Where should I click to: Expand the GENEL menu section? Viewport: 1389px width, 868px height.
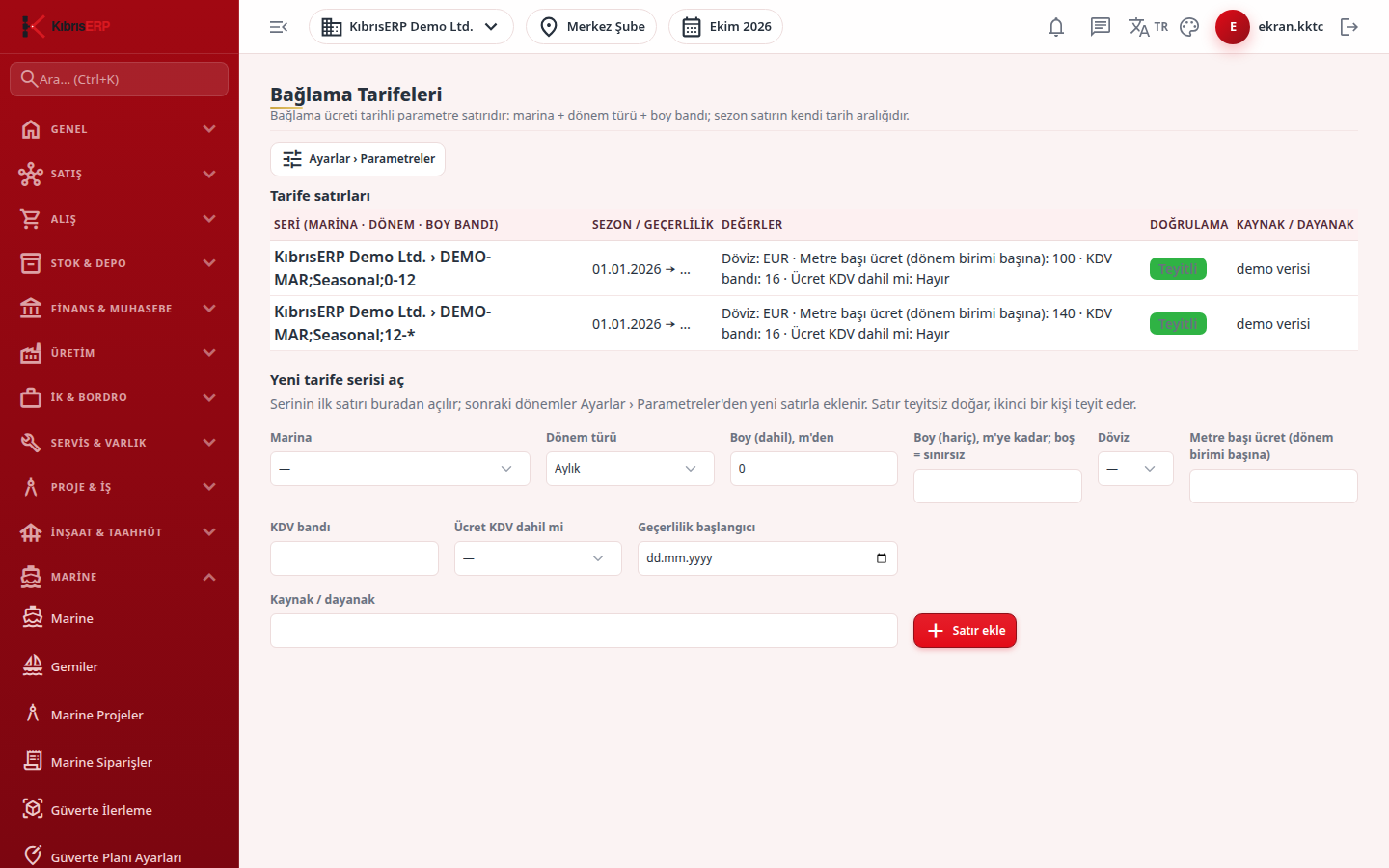120,129
